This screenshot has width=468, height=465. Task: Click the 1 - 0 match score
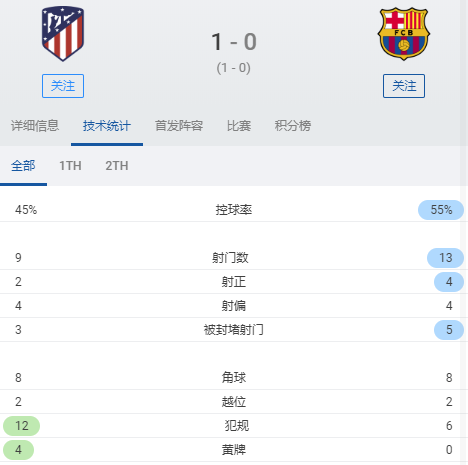coord(234,42)
